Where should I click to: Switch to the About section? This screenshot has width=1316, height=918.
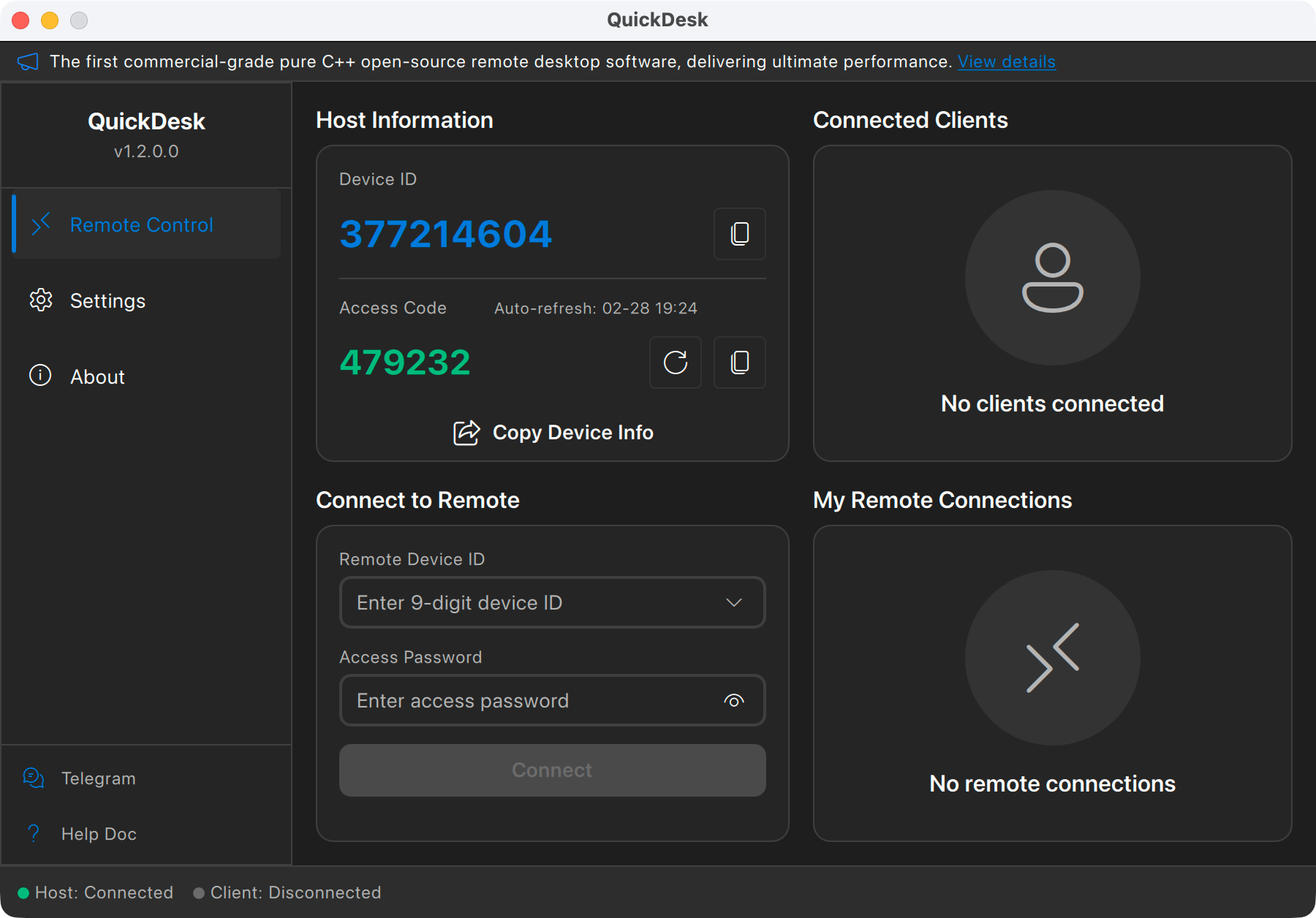click(97, 376)
